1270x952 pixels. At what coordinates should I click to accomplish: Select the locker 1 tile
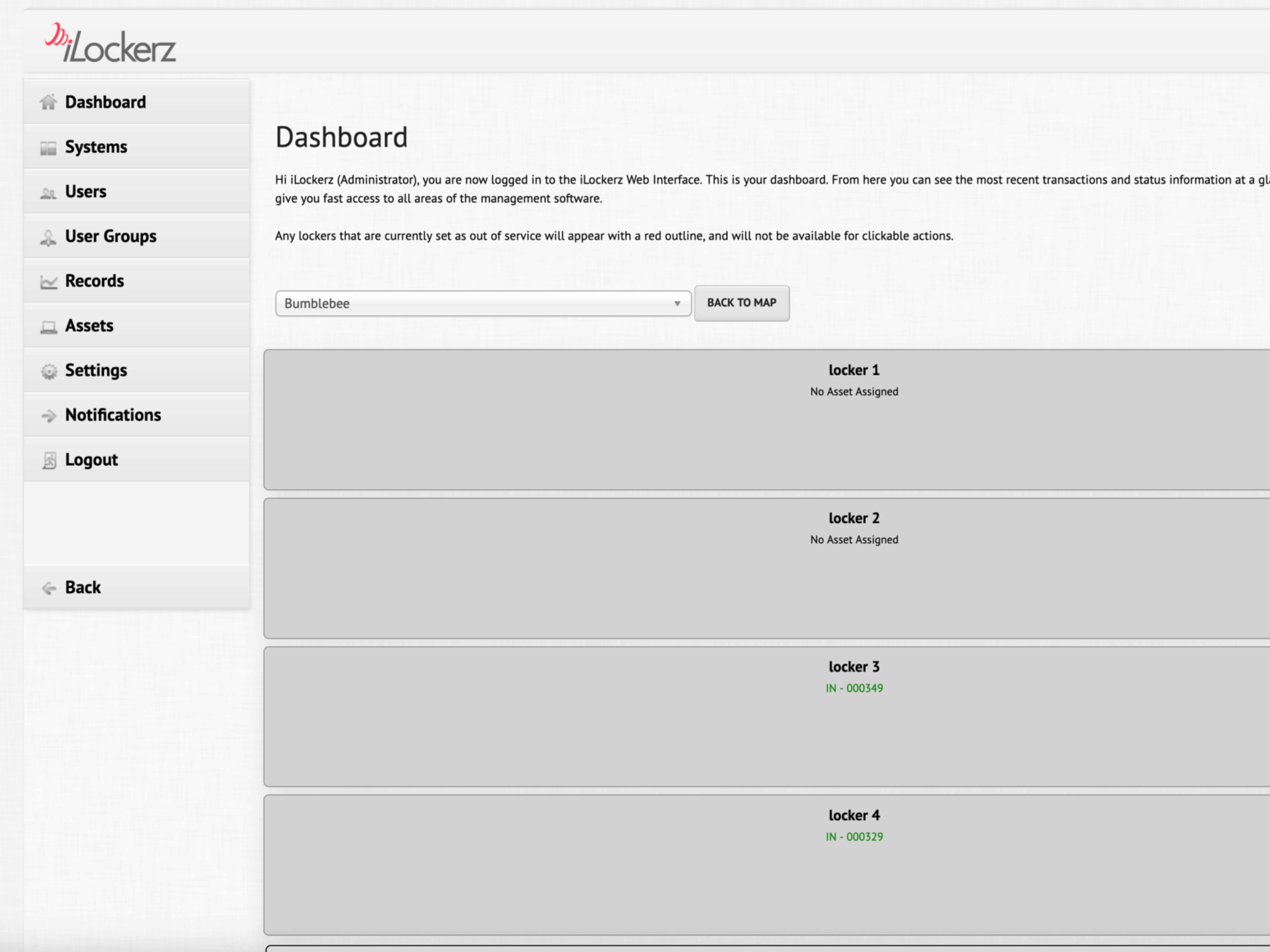click(854, 419)
